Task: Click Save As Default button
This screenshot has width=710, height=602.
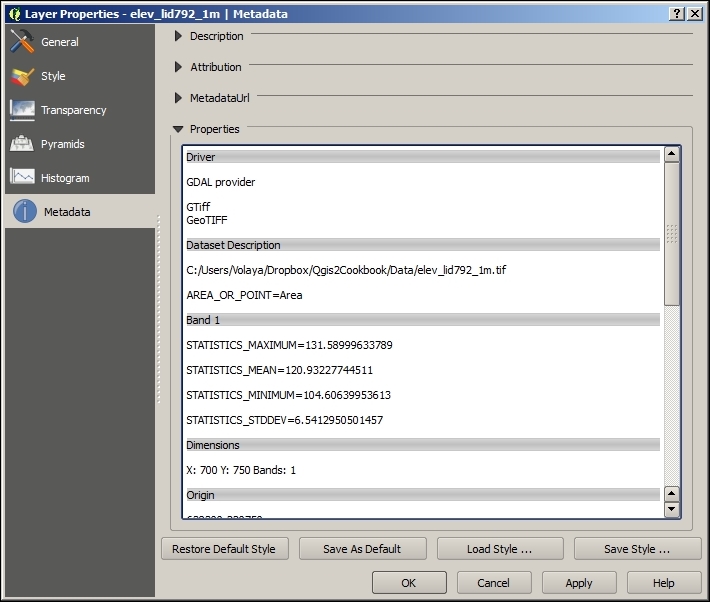Action: click(x=362, y=549)
